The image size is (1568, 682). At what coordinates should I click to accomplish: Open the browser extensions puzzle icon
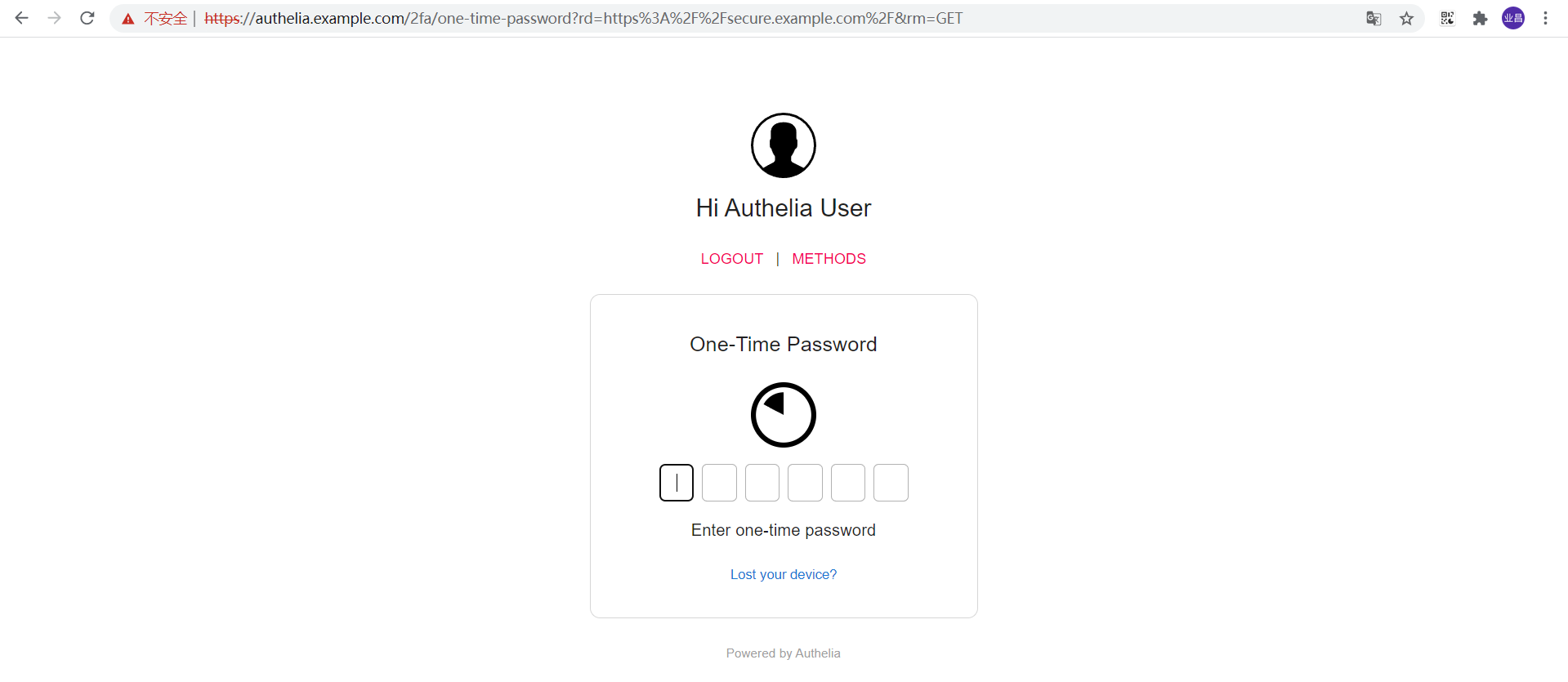pos(1480,18)
